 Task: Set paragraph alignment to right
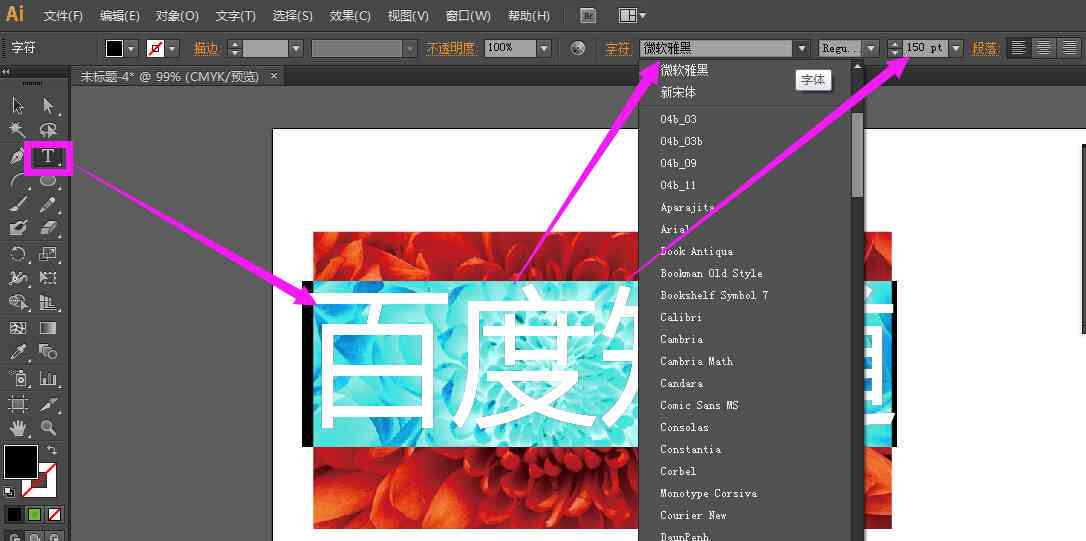(1070, 48)
